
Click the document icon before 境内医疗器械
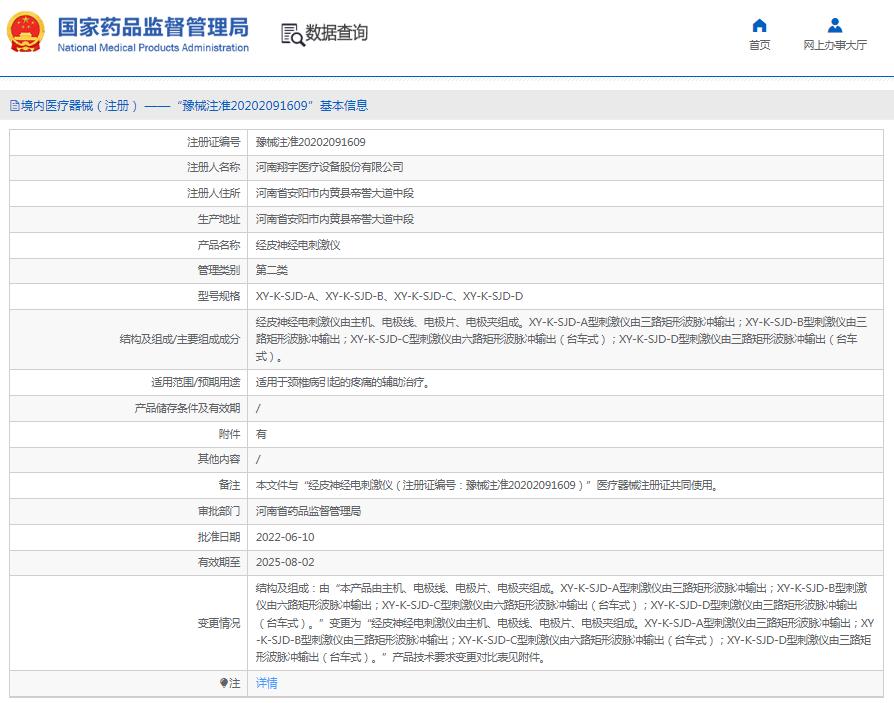14,105
